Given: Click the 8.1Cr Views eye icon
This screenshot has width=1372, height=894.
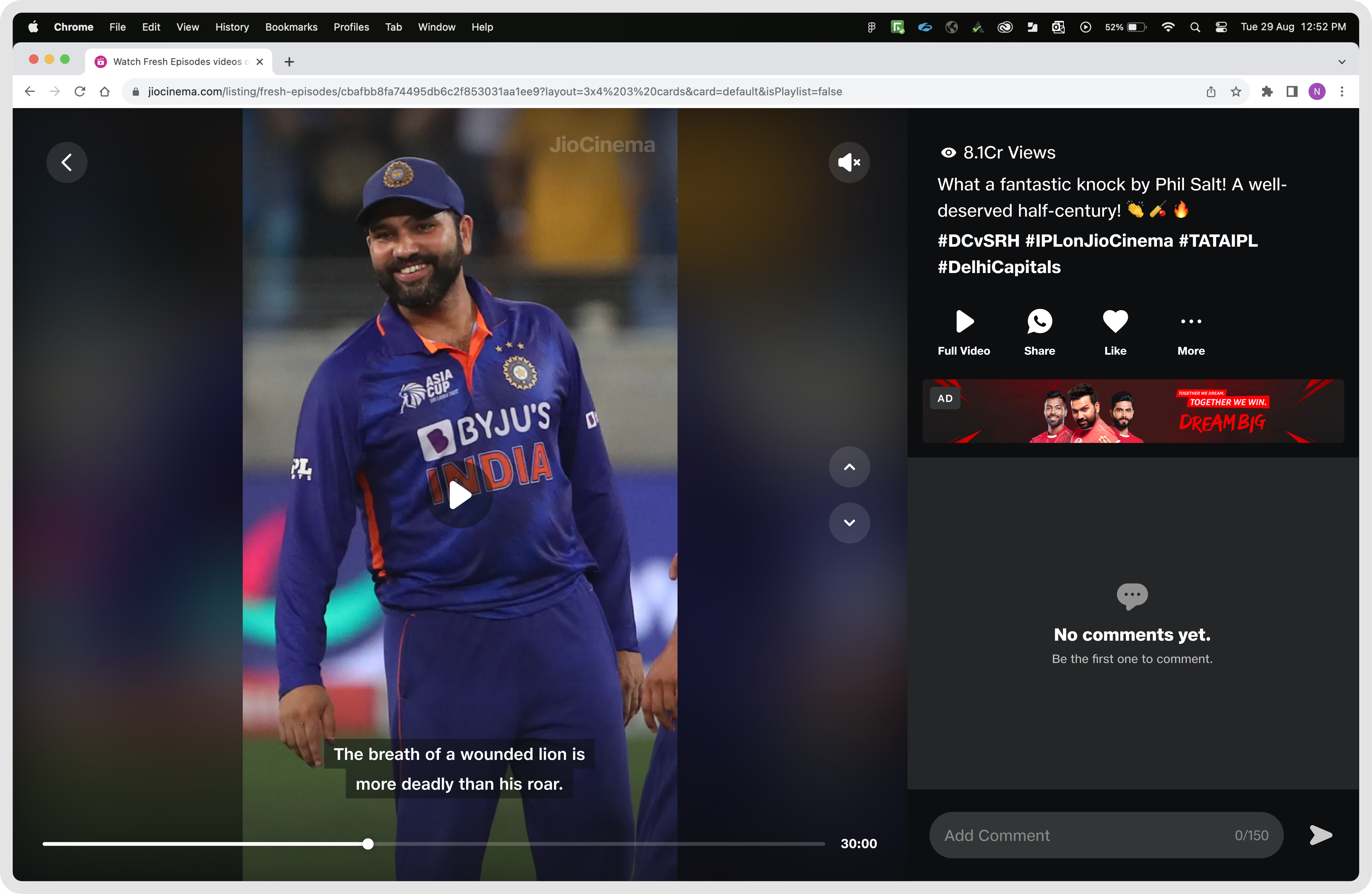Looking at the screenshot, I should [x=948, y=152].
